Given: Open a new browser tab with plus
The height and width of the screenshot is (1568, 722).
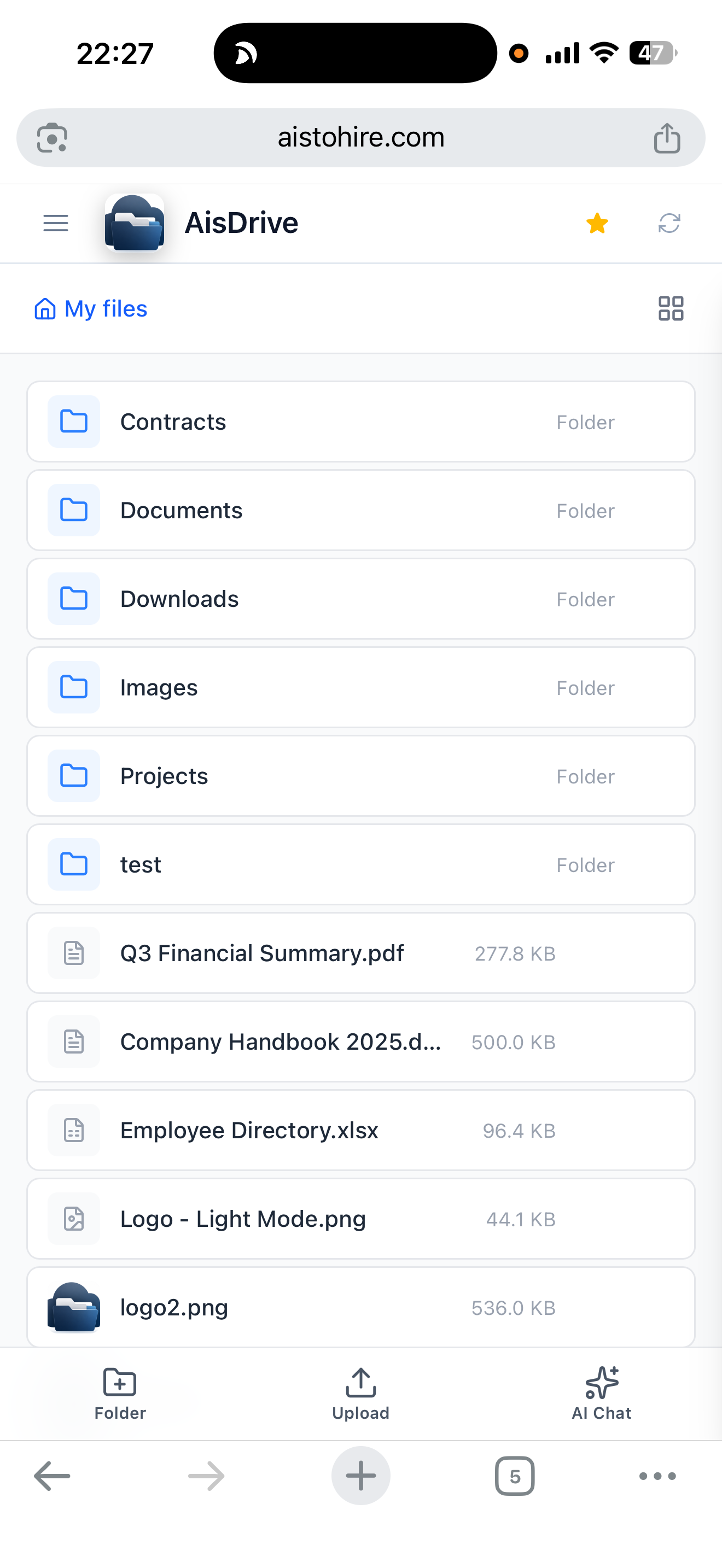Looking at the screenshot, I should click(361, 1476).
